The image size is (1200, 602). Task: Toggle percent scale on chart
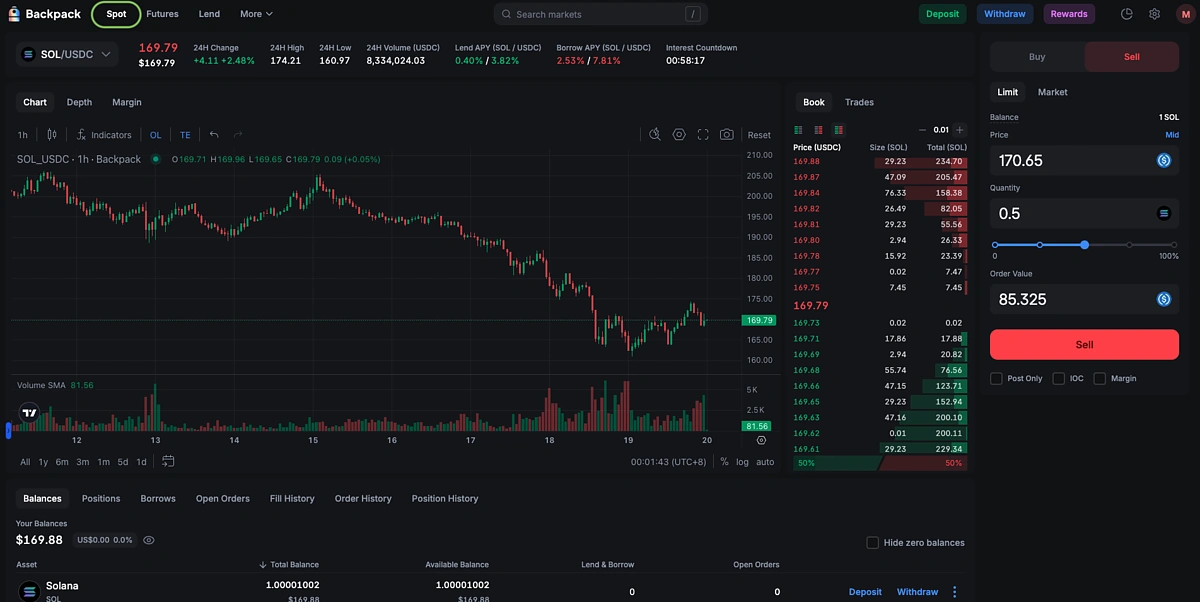point(724,462)
